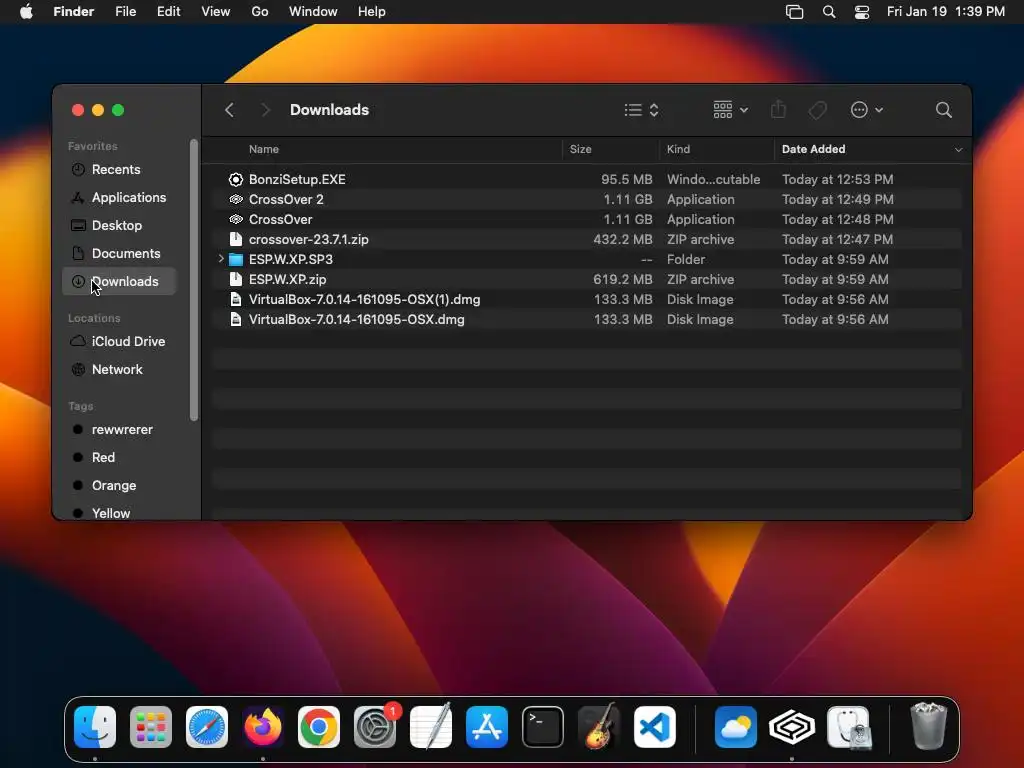Launch Visual Studio Code from the Dock

tap(654, 727)
